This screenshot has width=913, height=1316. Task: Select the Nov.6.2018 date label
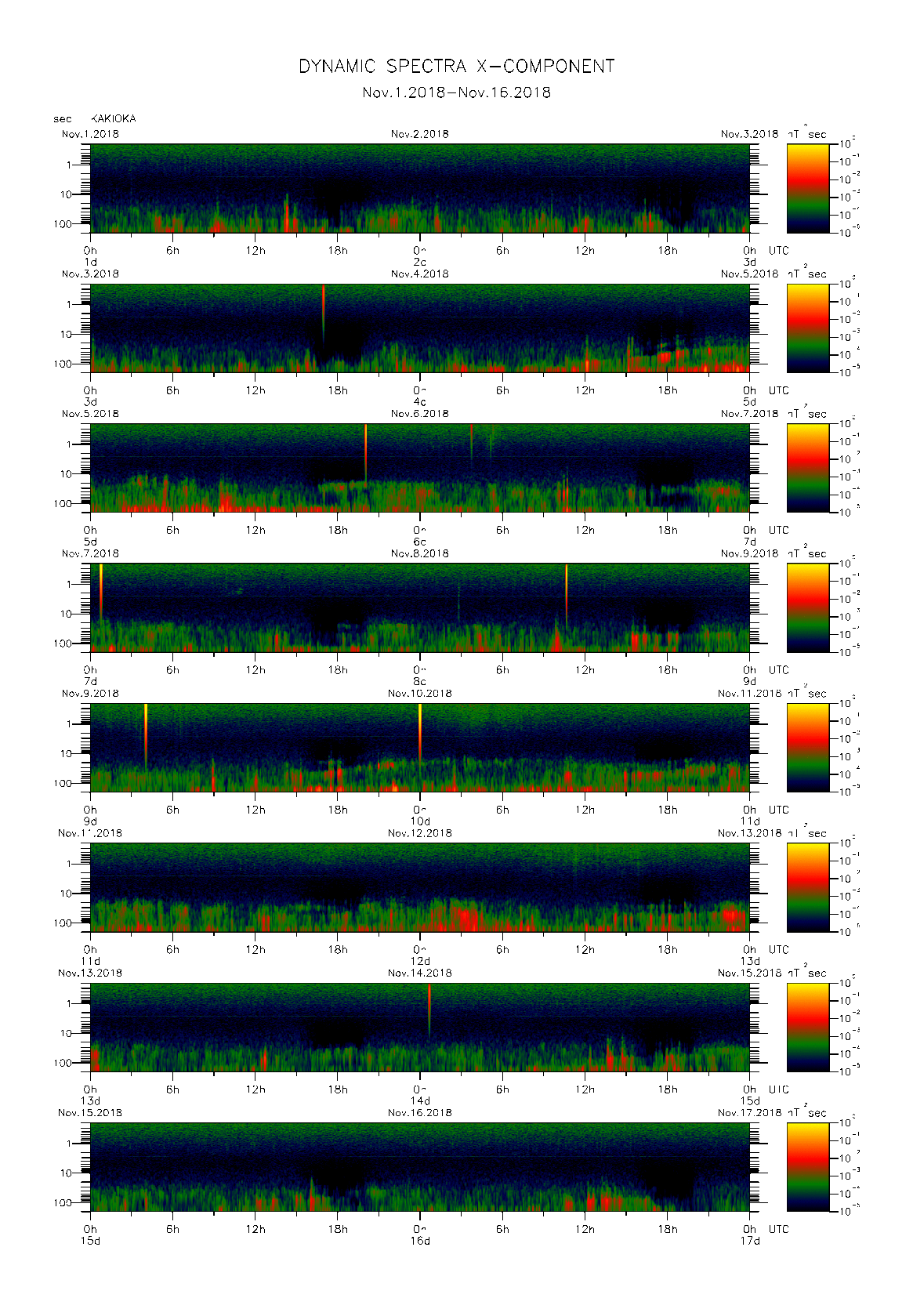pyautogui.click(x=420, y=414)
